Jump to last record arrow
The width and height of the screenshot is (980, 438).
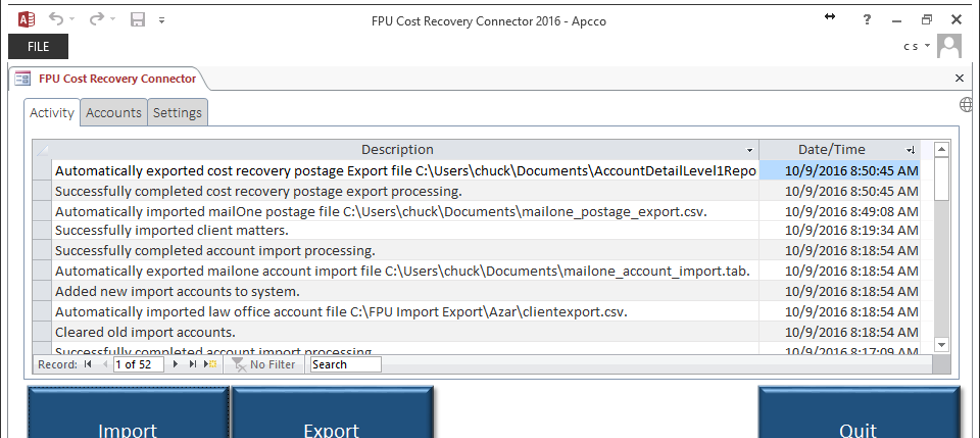(x=192, y=364)
